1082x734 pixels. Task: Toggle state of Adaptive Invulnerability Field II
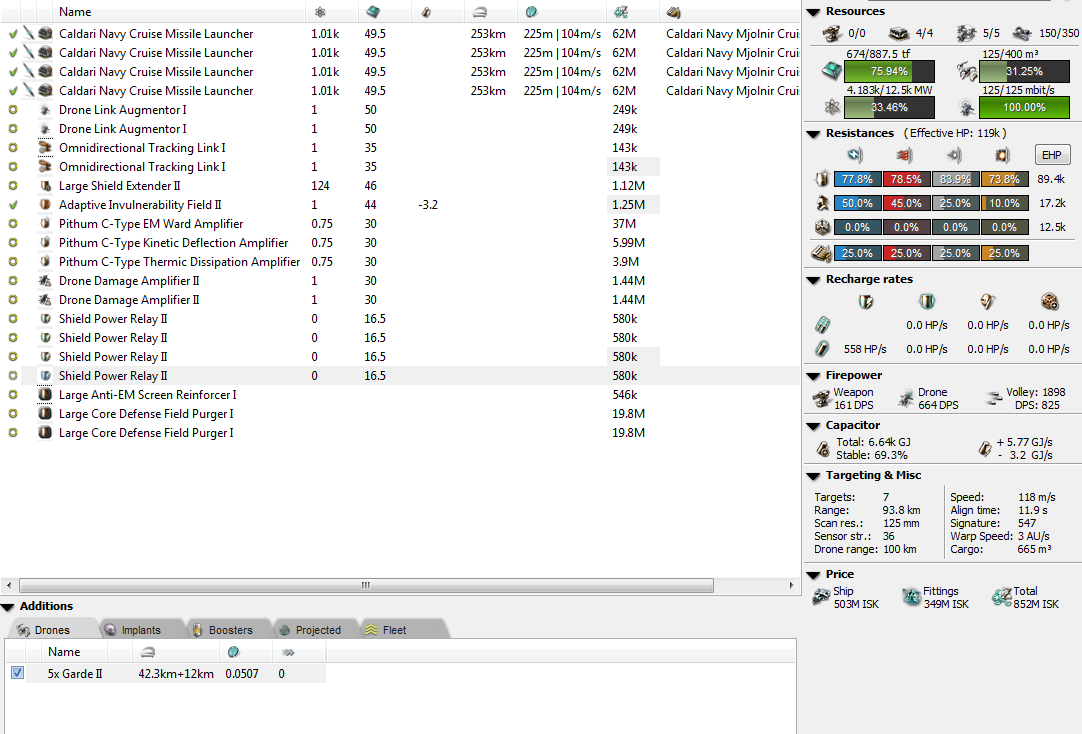tap(12, 205)
